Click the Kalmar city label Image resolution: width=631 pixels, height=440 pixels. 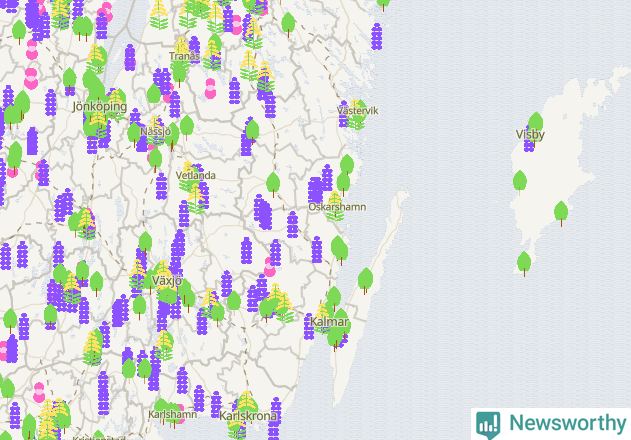pos(329,322)
